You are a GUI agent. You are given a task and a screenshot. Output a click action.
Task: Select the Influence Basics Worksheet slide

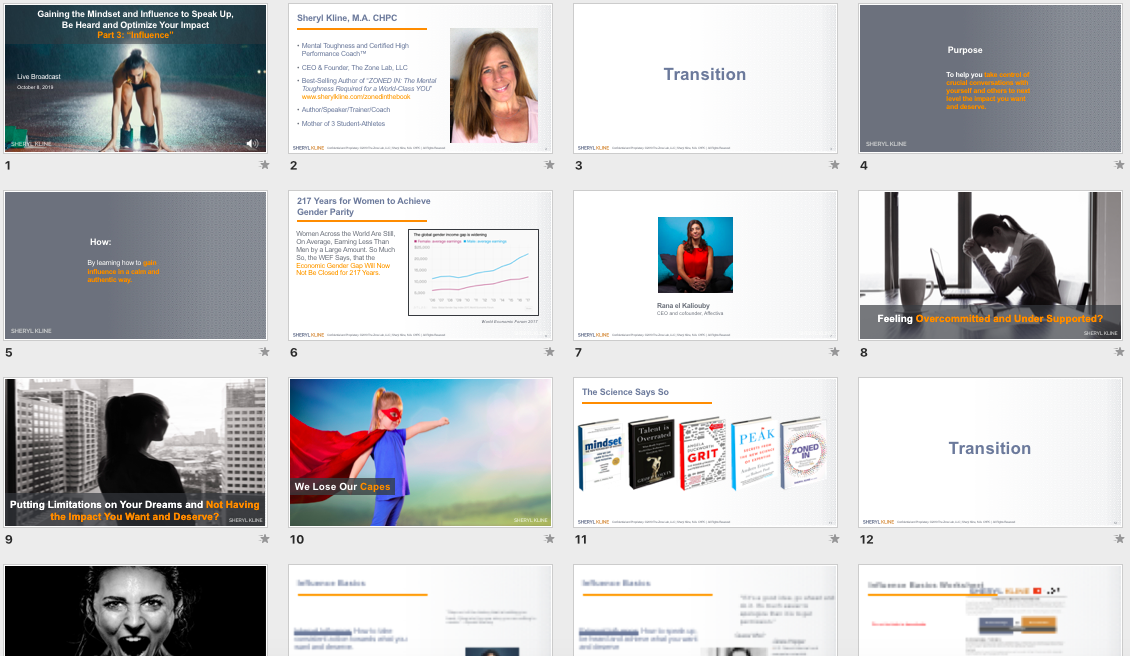[990, 610]
